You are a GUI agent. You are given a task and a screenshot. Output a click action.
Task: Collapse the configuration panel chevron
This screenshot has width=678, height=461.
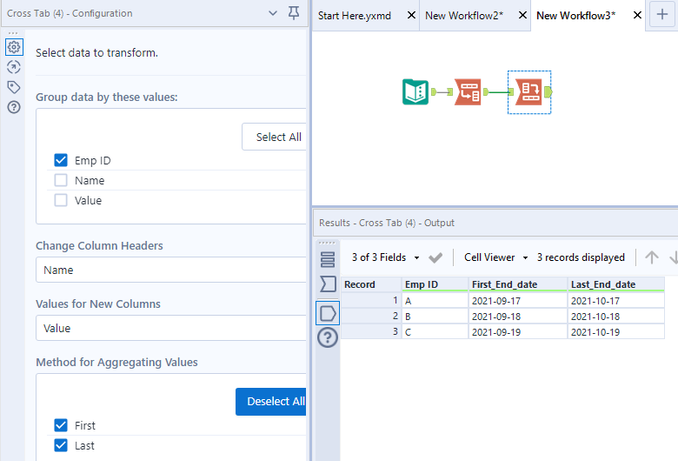click(273, 13)
